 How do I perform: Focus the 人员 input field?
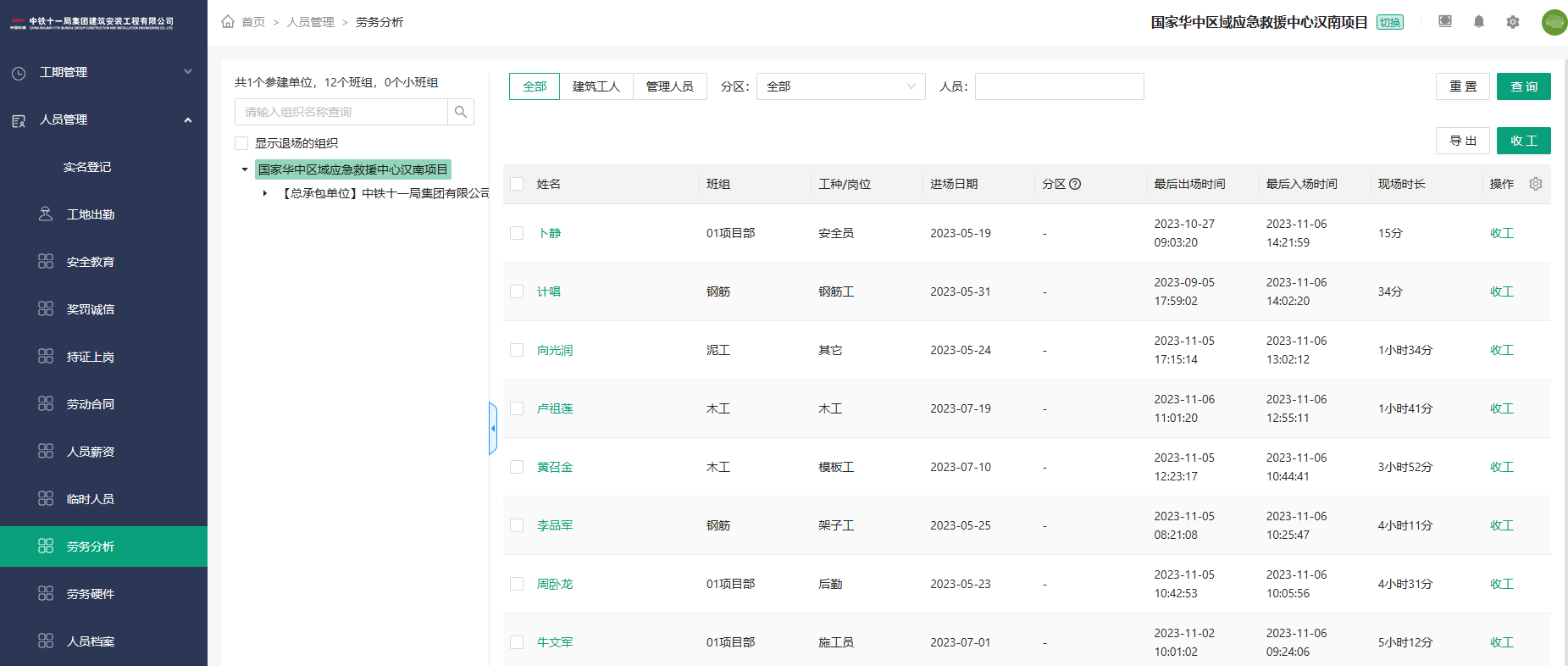click(x=1060, y=86)
